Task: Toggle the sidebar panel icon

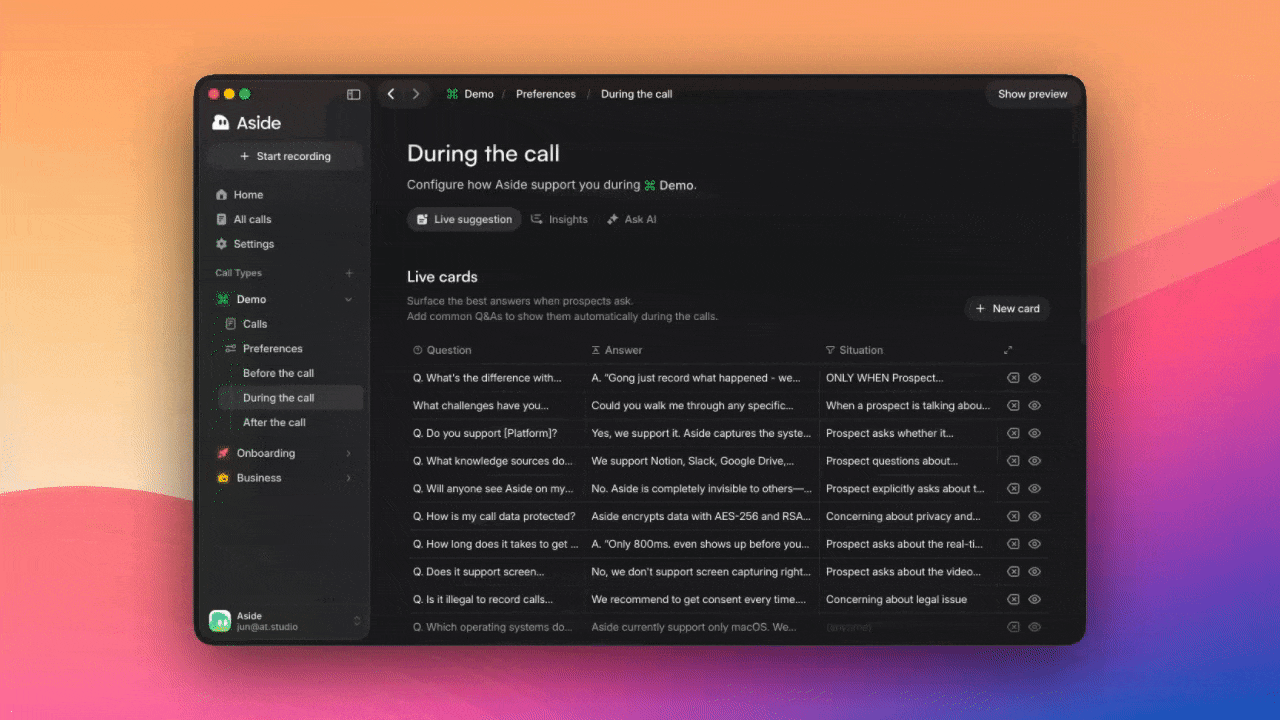Action: click(353, 94)
